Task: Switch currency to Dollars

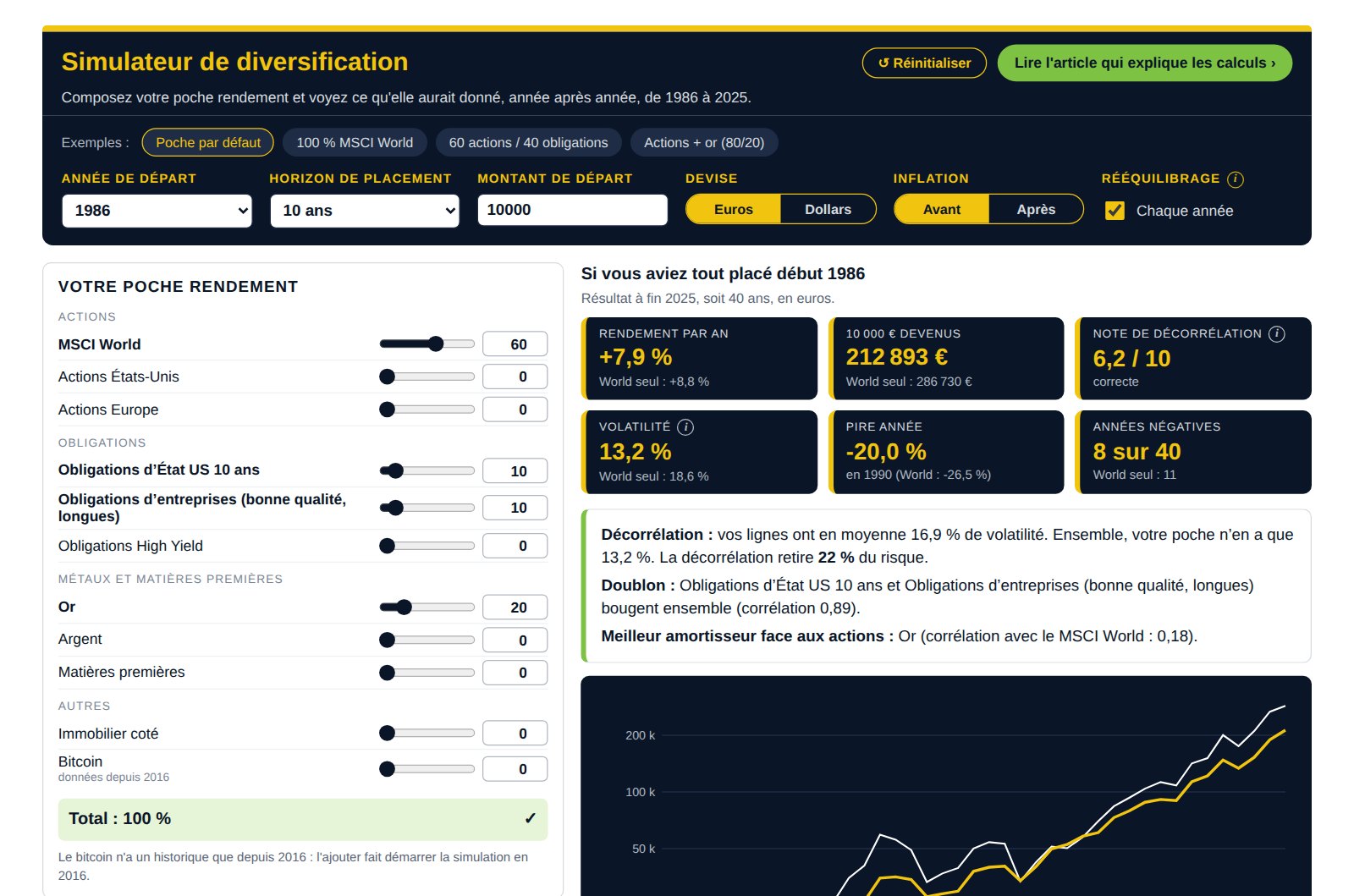Action: tap(828, 210)
